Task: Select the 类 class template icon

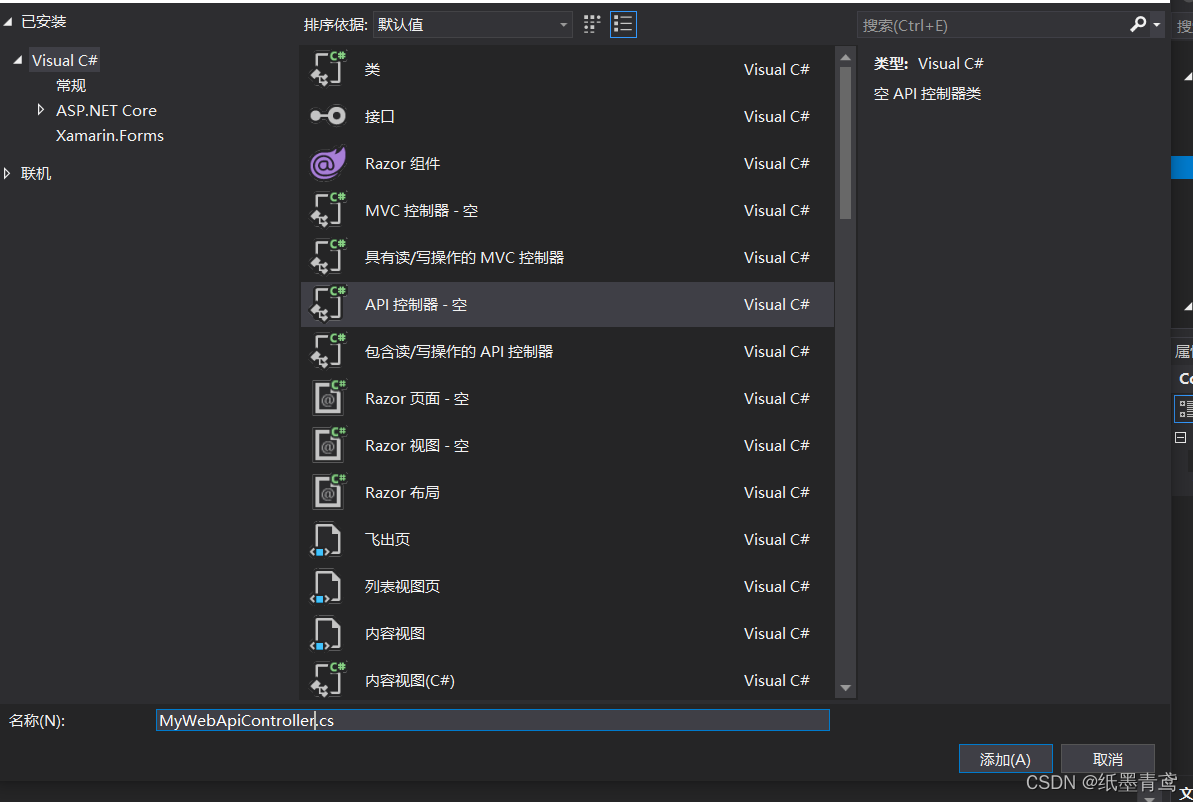Action: tap(328, 68)
